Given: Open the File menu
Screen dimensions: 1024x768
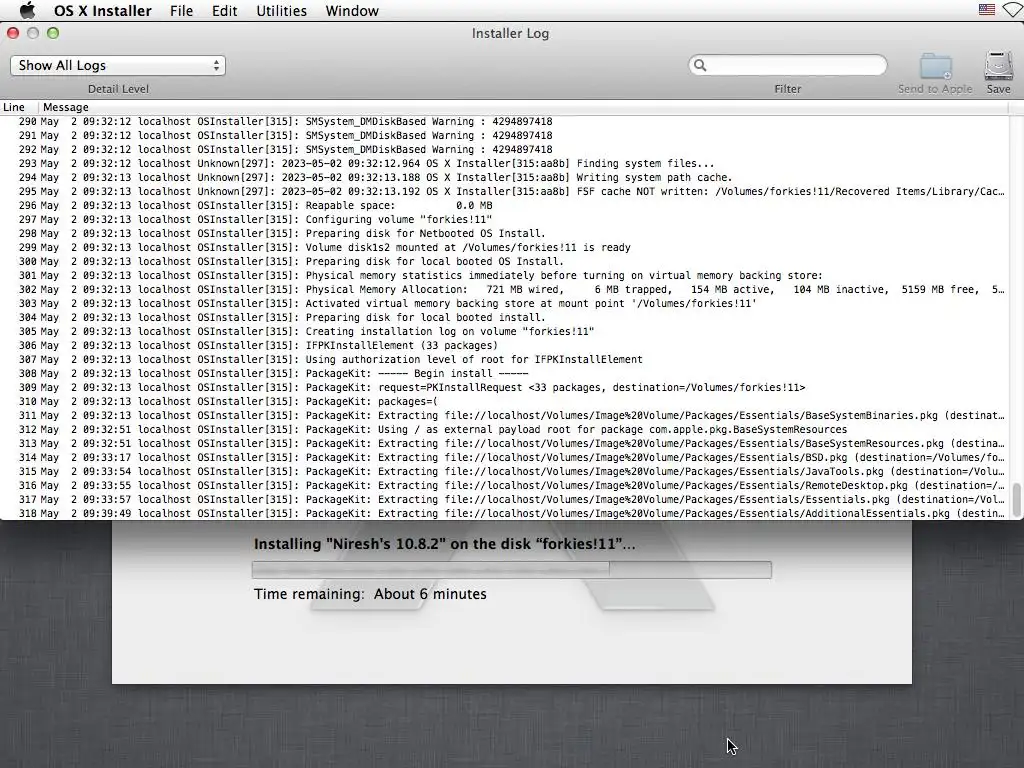Looking at the screenshot, I should (x=181, y=10).
